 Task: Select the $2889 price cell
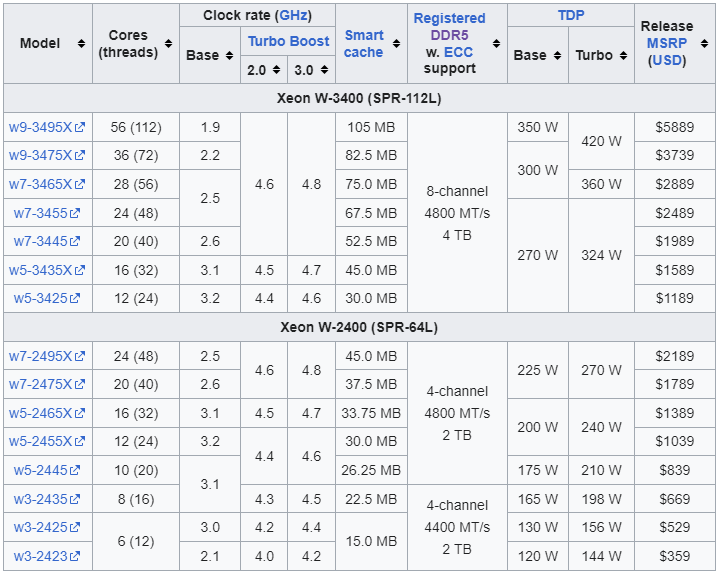pos(675,184)
